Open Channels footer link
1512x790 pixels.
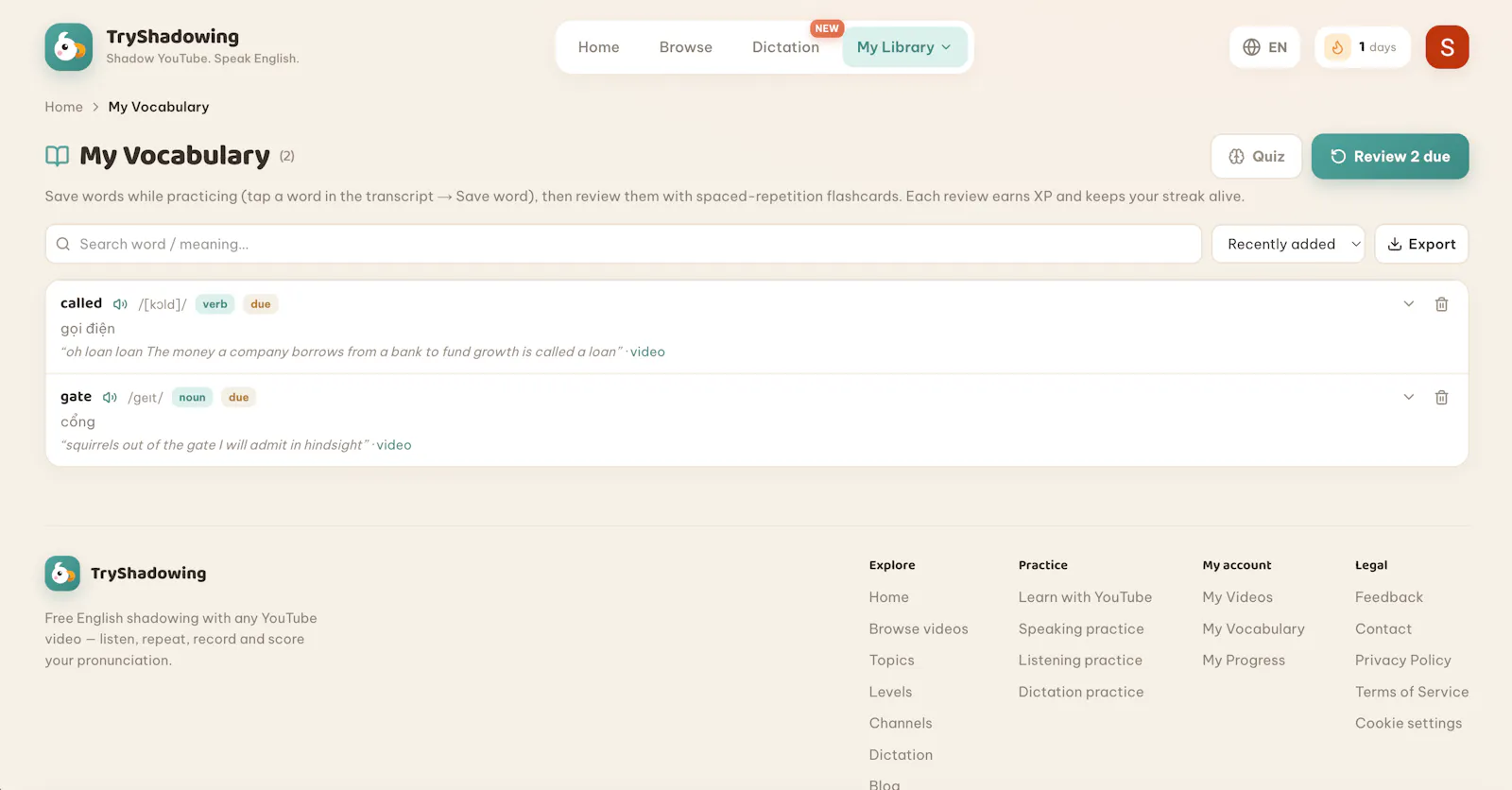[901, 723]
